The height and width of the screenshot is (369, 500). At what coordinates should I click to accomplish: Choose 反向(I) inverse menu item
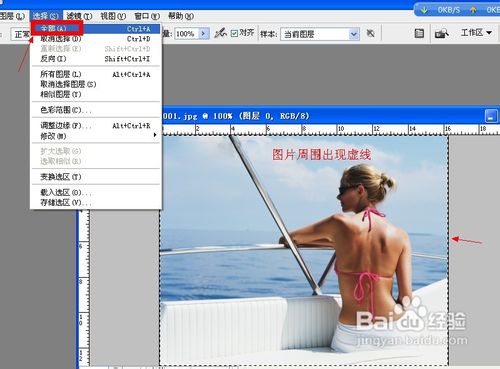[95, 59]
